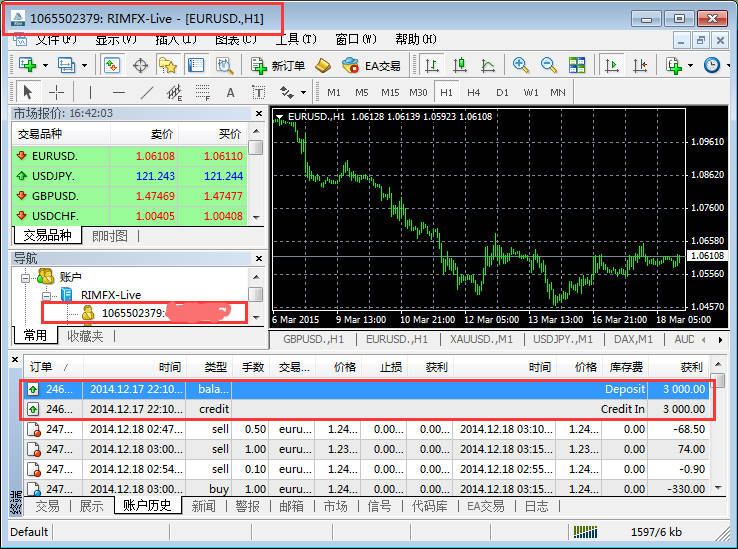The height and width of the screenshot is (549, 738).
Task: Open the profiles dropdown arrow in toolbar
Action: (x=84, y=65)
